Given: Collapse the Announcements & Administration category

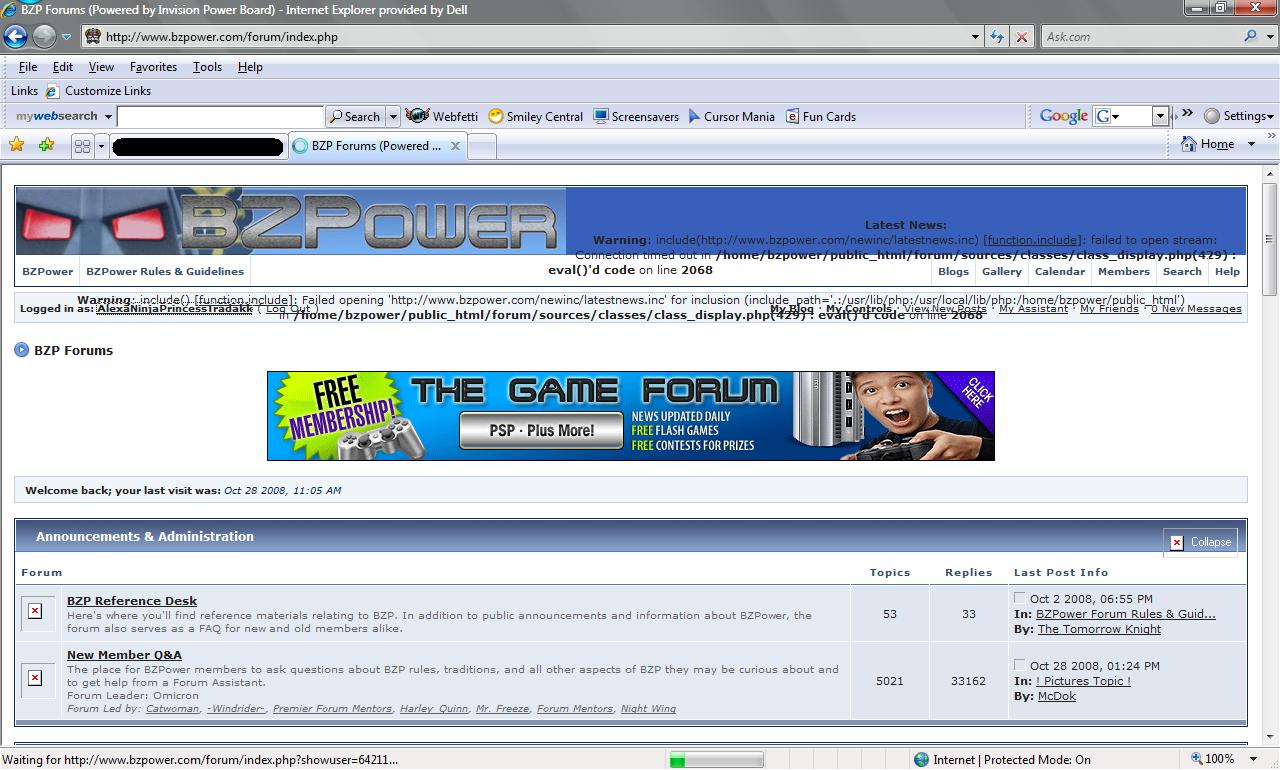Looking at the screenshot, I should (1201, 542).
